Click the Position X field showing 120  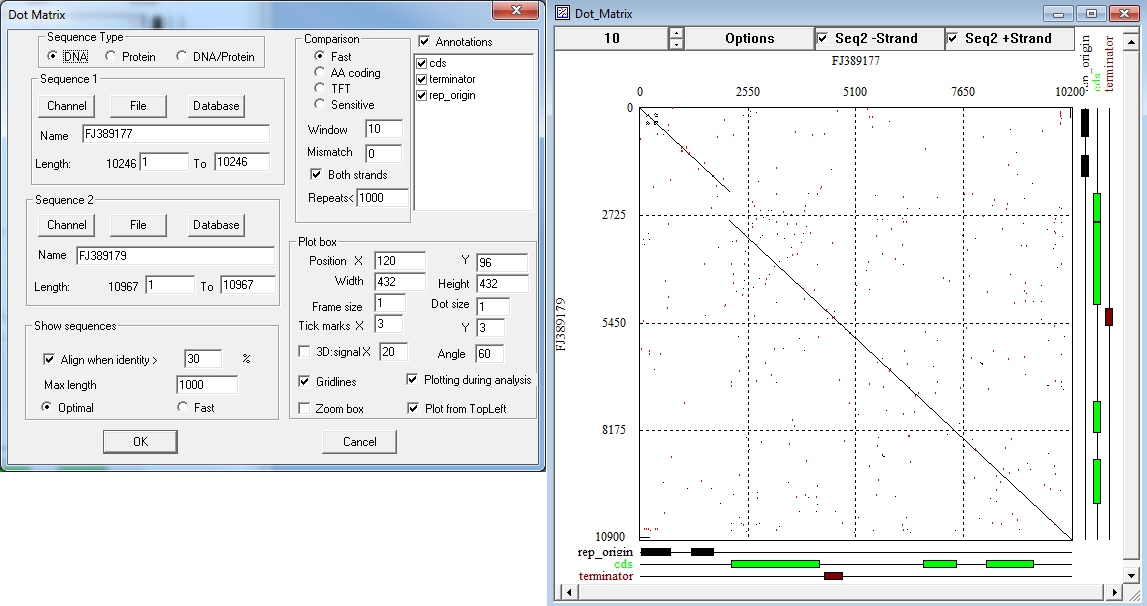pos(399,261)
